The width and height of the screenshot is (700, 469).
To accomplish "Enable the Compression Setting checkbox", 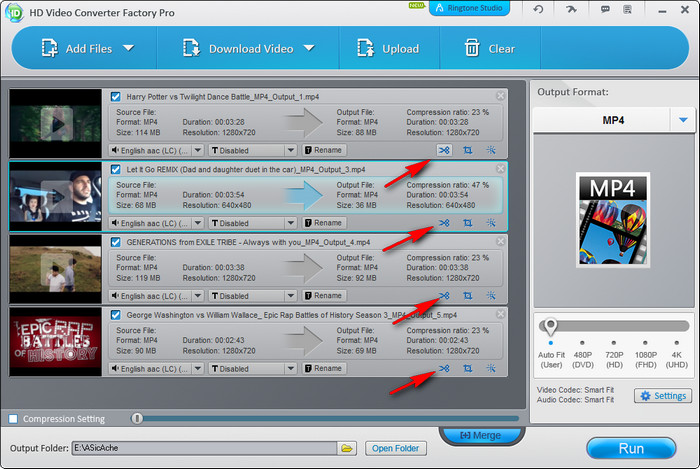I will (13, 419).
